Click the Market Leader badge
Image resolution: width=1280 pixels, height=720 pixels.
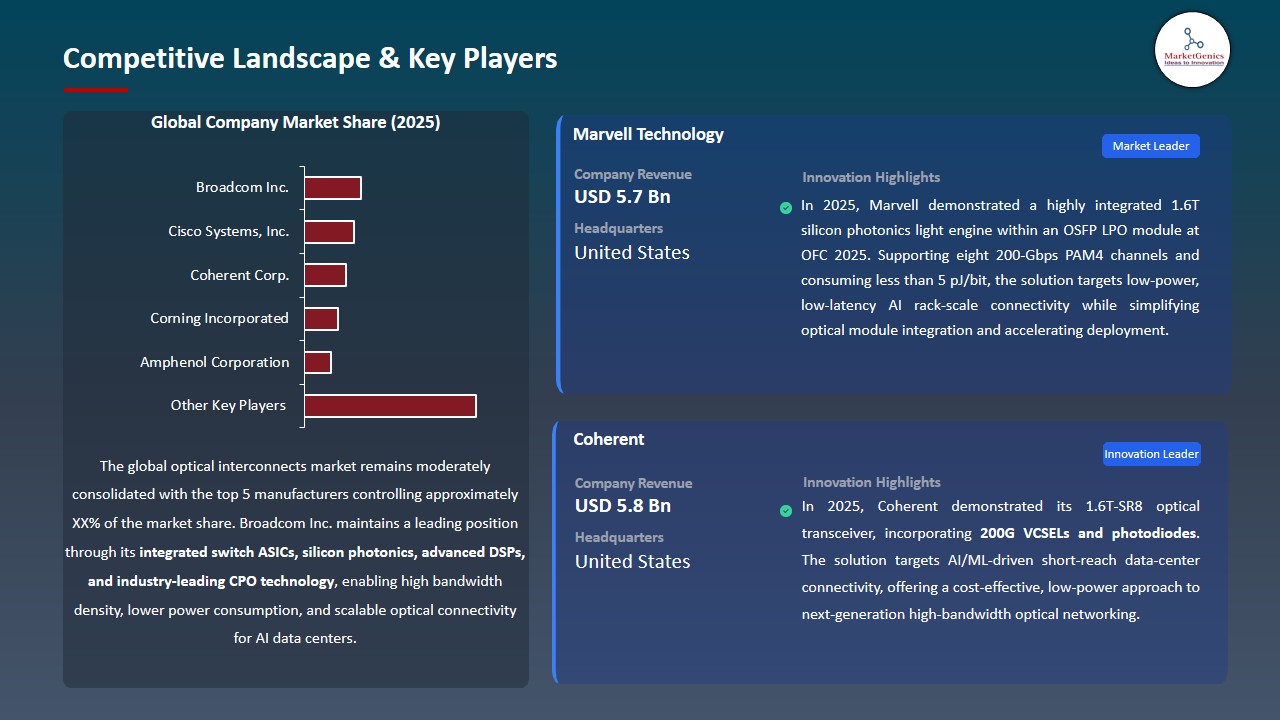tap(1151, 146)
